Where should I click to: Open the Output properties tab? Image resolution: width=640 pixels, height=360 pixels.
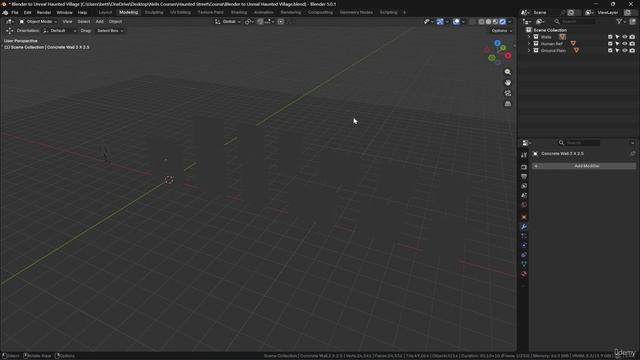(x=524, y=176)
